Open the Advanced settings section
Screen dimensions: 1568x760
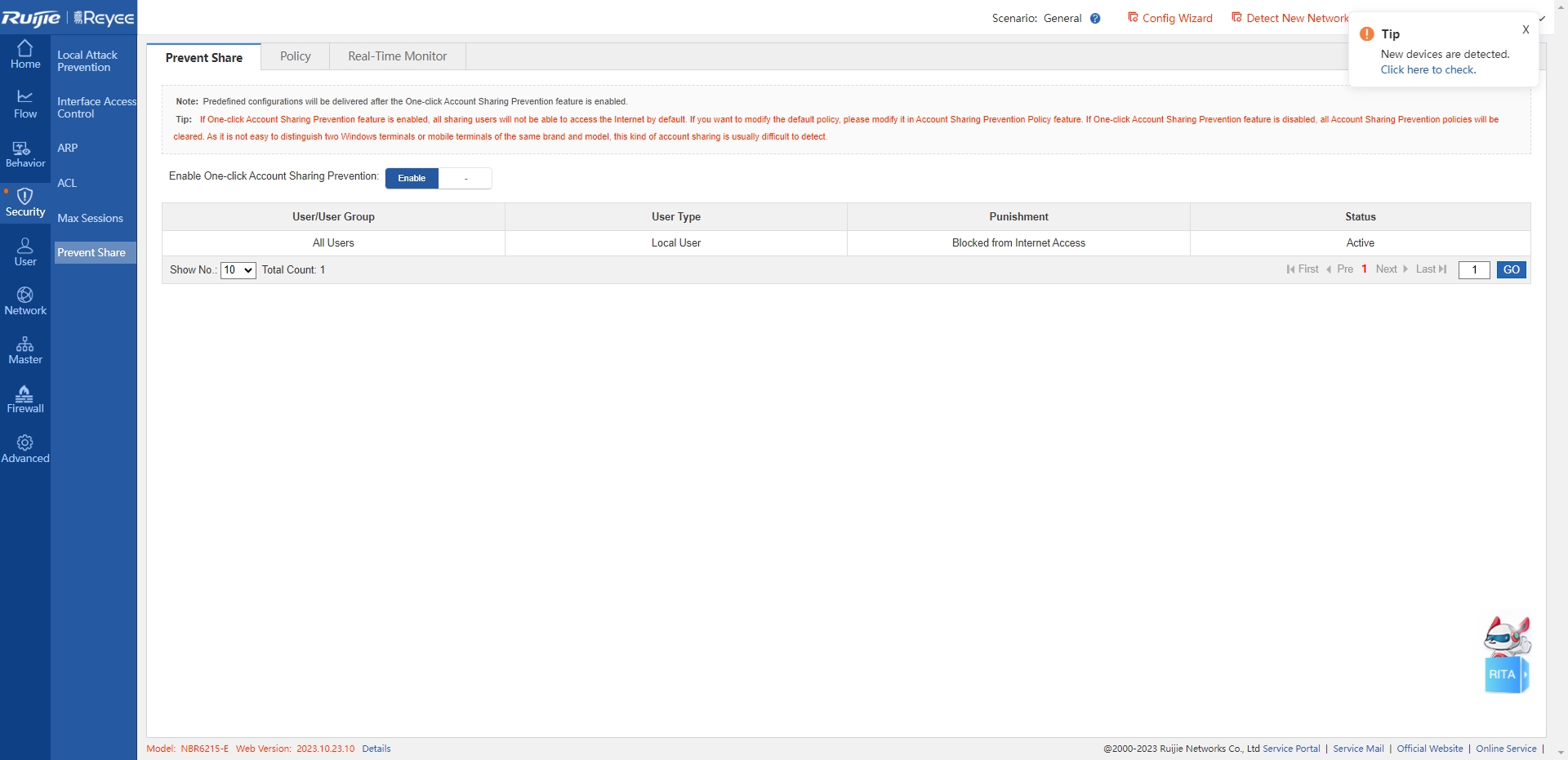pos(25,449)
